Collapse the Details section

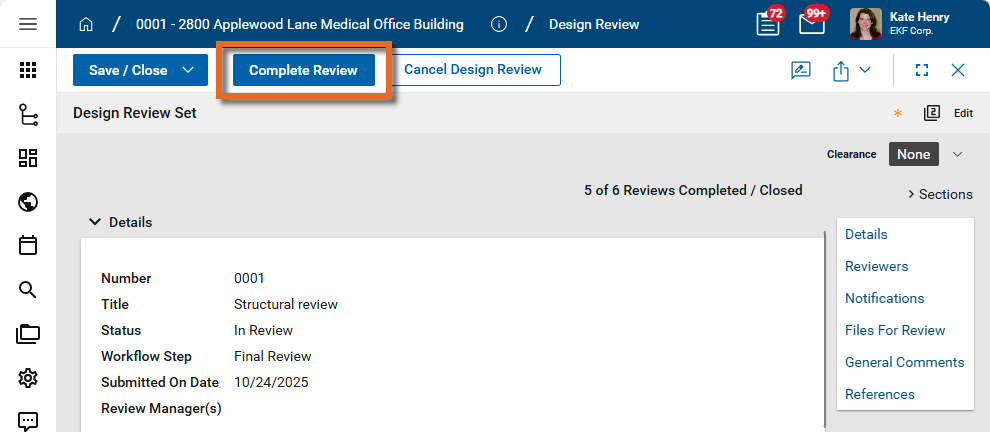tap(95, 222)
